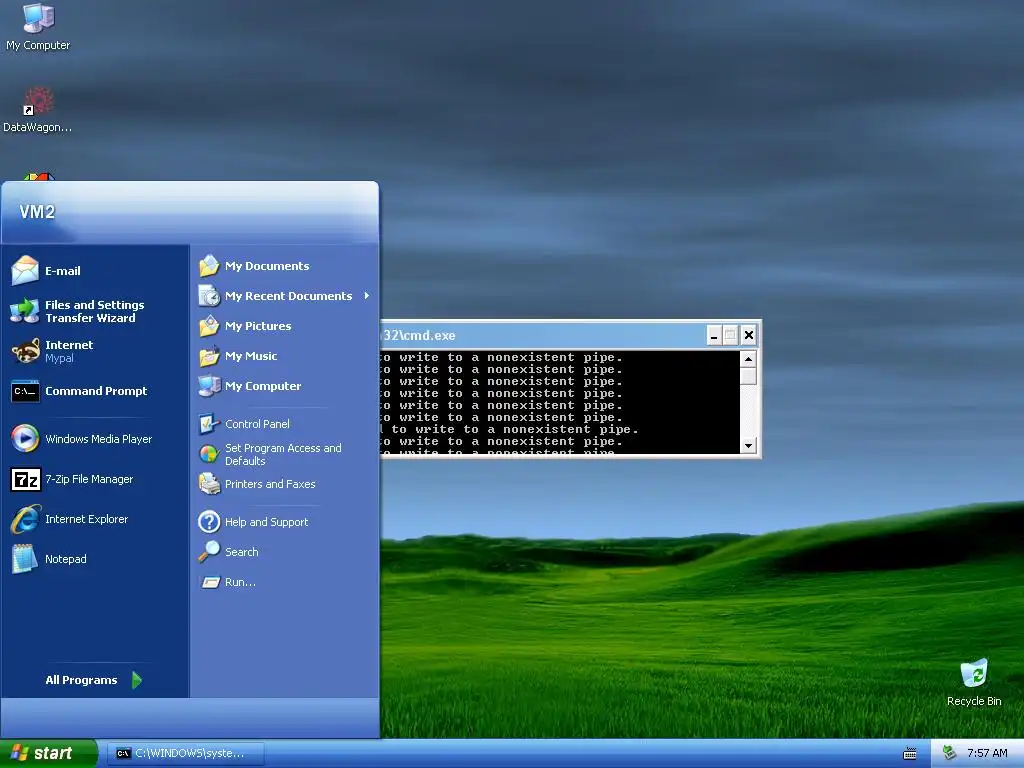Click the system tray network icon

[949, 753]
